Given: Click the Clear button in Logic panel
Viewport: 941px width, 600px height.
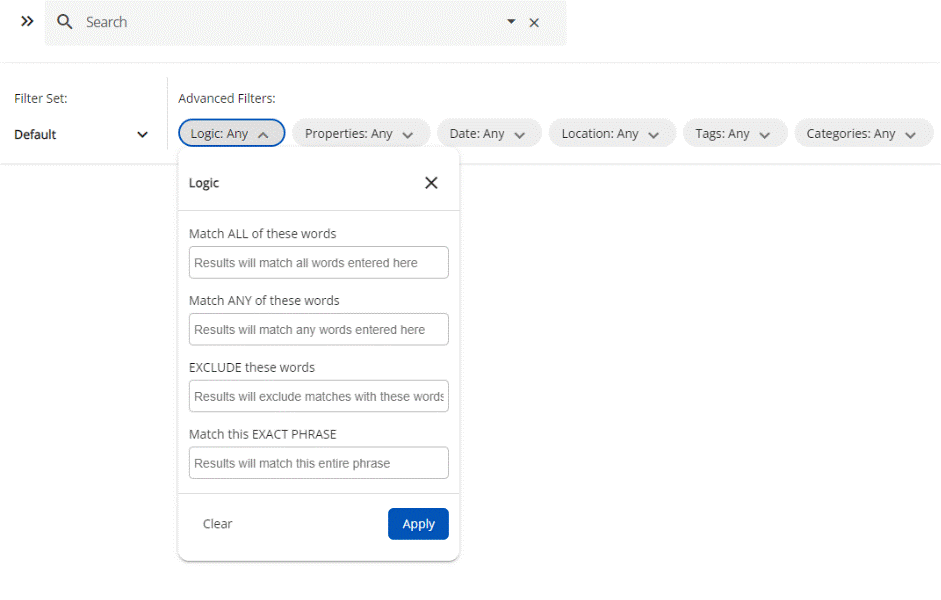Looking at the screenshot, I should [217, 524].
